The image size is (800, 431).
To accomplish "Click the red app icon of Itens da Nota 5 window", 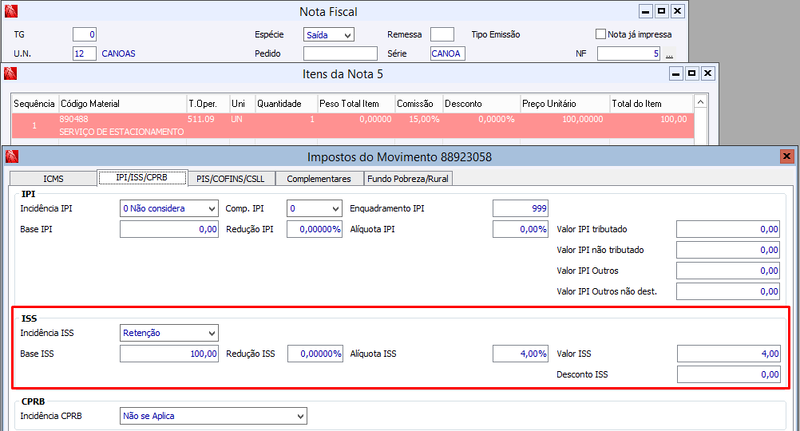I will [11, 73].
